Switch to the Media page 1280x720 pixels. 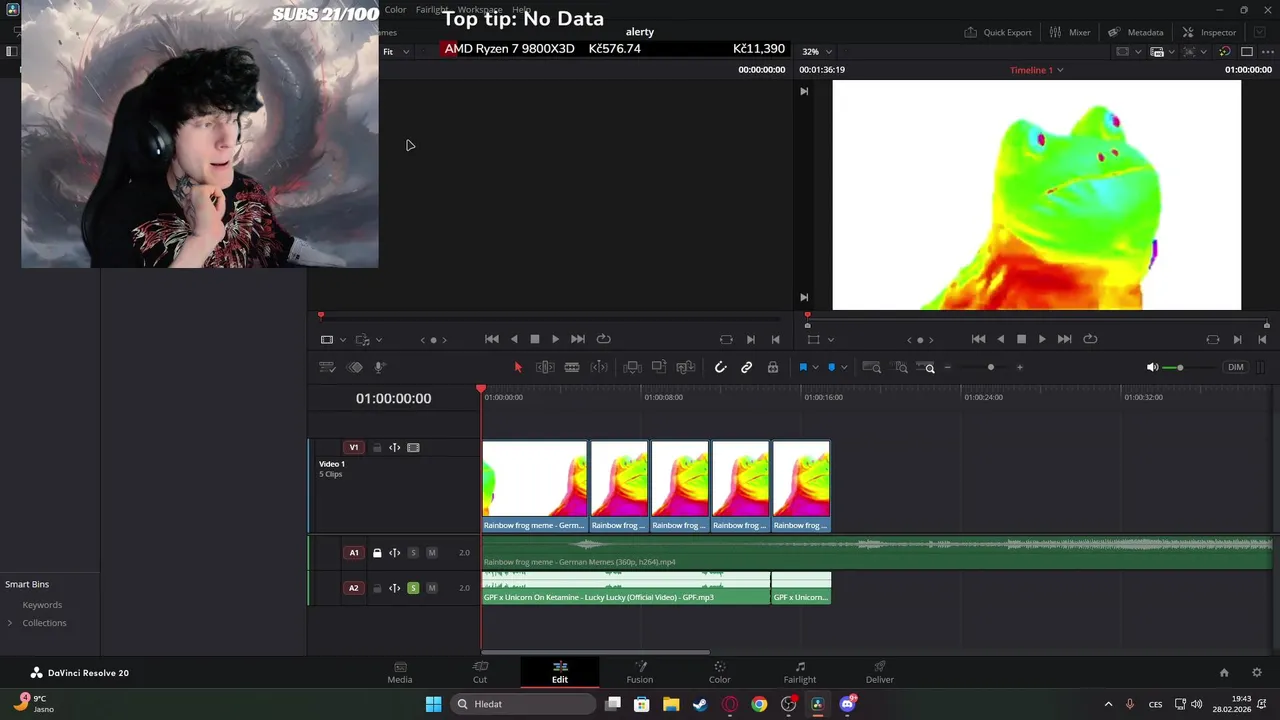pyautogui.click(x=400, y=672)
